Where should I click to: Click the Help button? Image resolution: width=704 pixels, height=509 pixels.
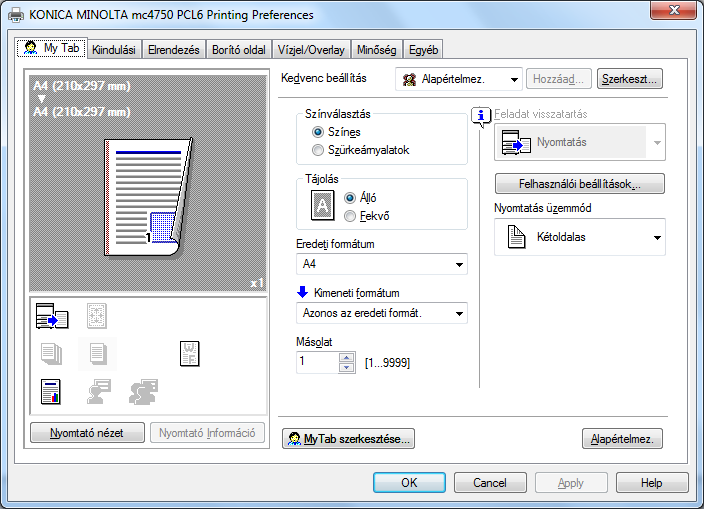click(x=652, y=483)
